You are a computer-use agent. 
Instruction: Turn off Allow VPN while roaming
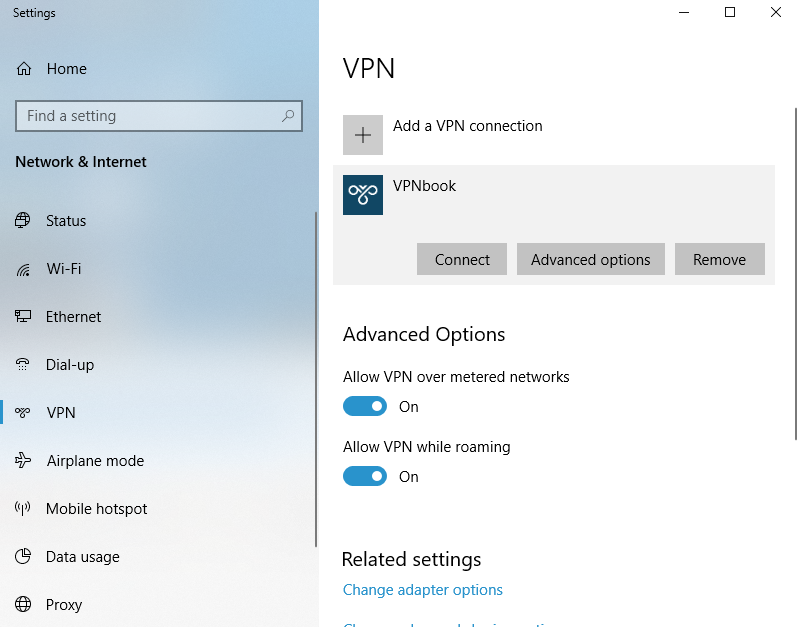pos(365,477)
